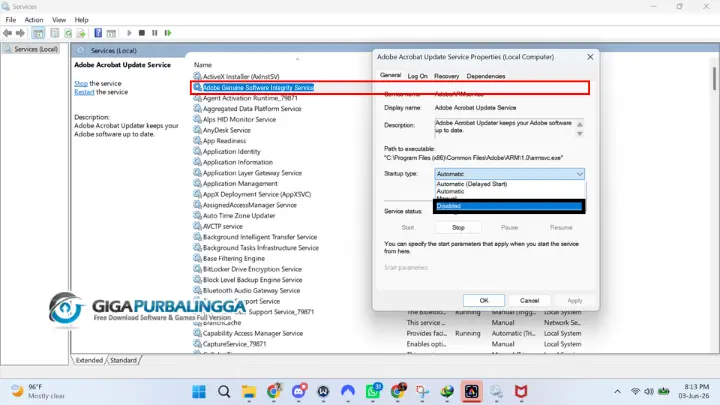Click the Restart the service link
The width and height of the screenshot is (720, 405).
[x=84, y=92]
